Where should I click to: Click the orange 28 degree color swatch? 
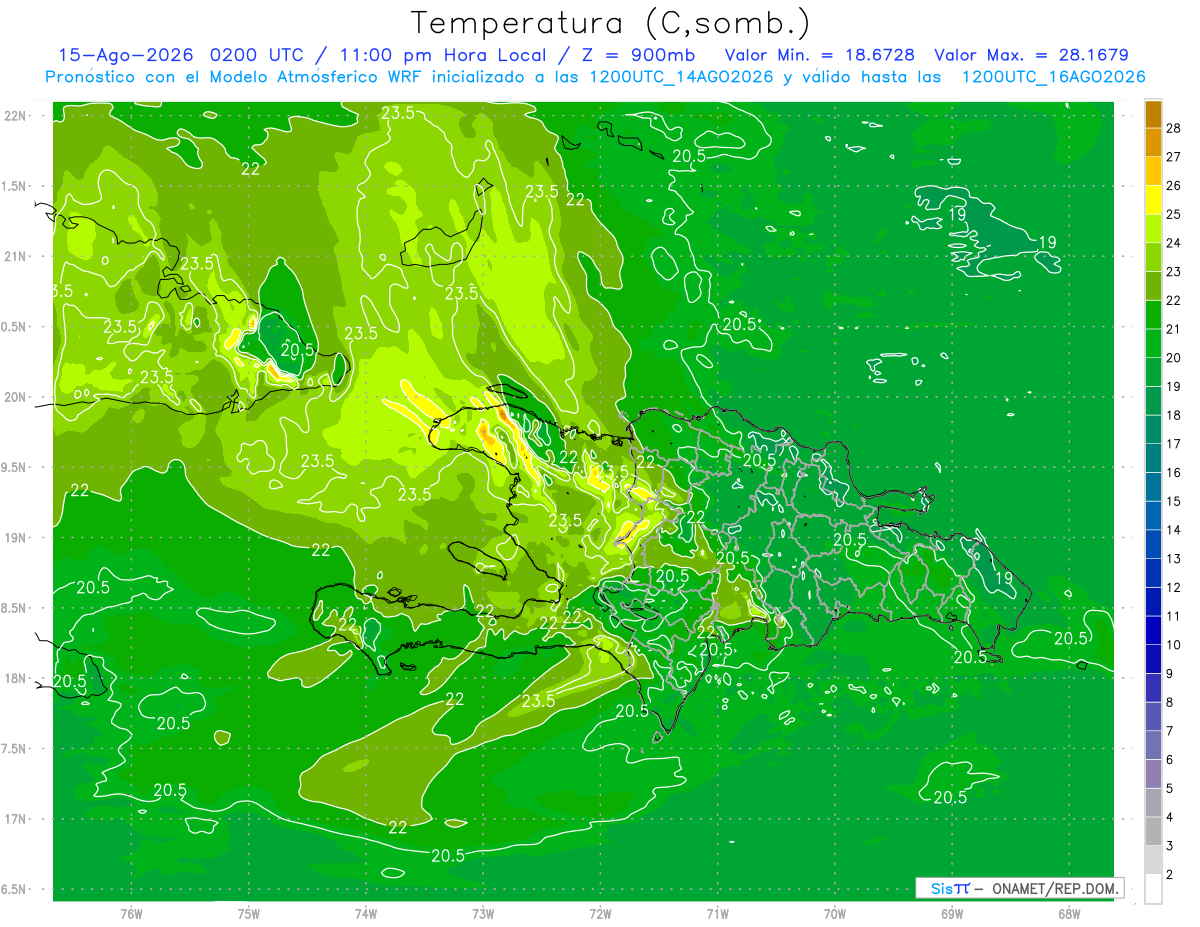(x=1153, y=114)
